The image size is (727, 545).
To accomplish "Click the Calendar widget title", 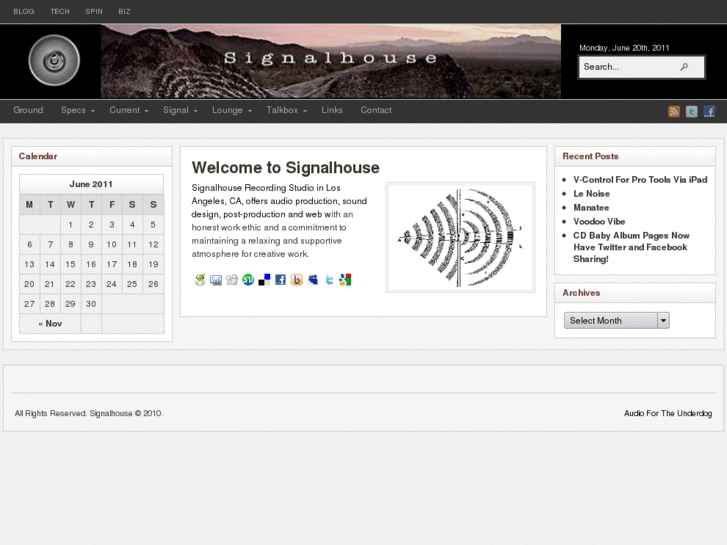I will [38, 156].
